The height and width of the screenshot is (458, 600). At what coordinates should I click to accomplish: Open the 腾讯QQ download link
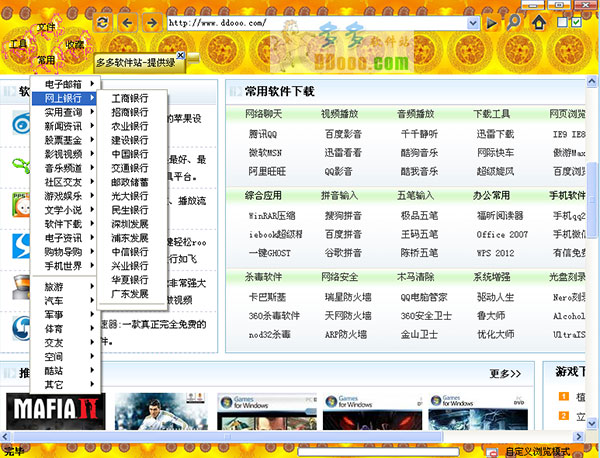pyautogui.click(x=263, y=134)
